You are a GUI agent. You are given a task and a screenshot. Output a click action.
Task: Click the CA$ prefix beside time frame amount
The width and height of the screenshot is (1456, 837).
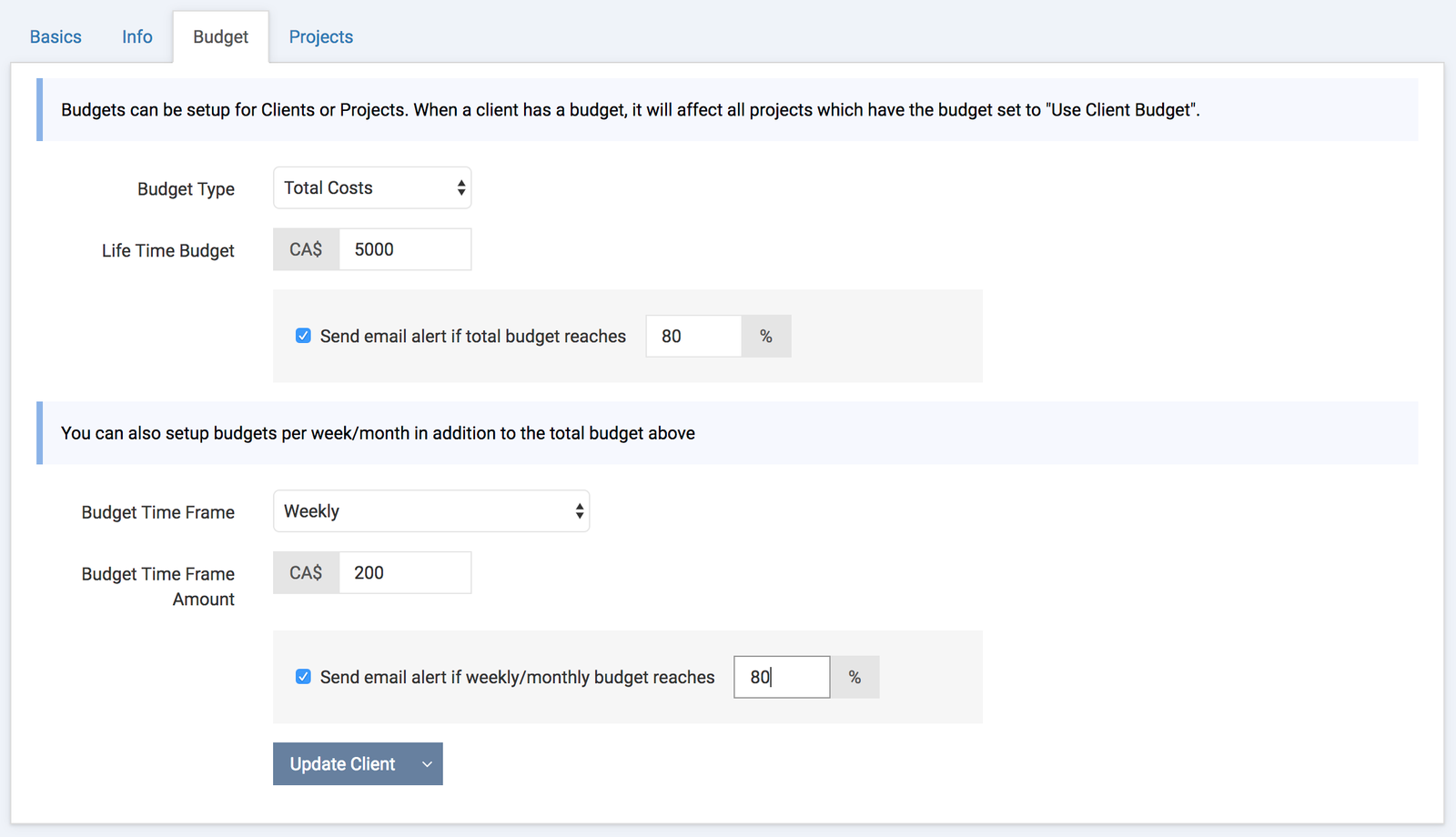[306, 573]
